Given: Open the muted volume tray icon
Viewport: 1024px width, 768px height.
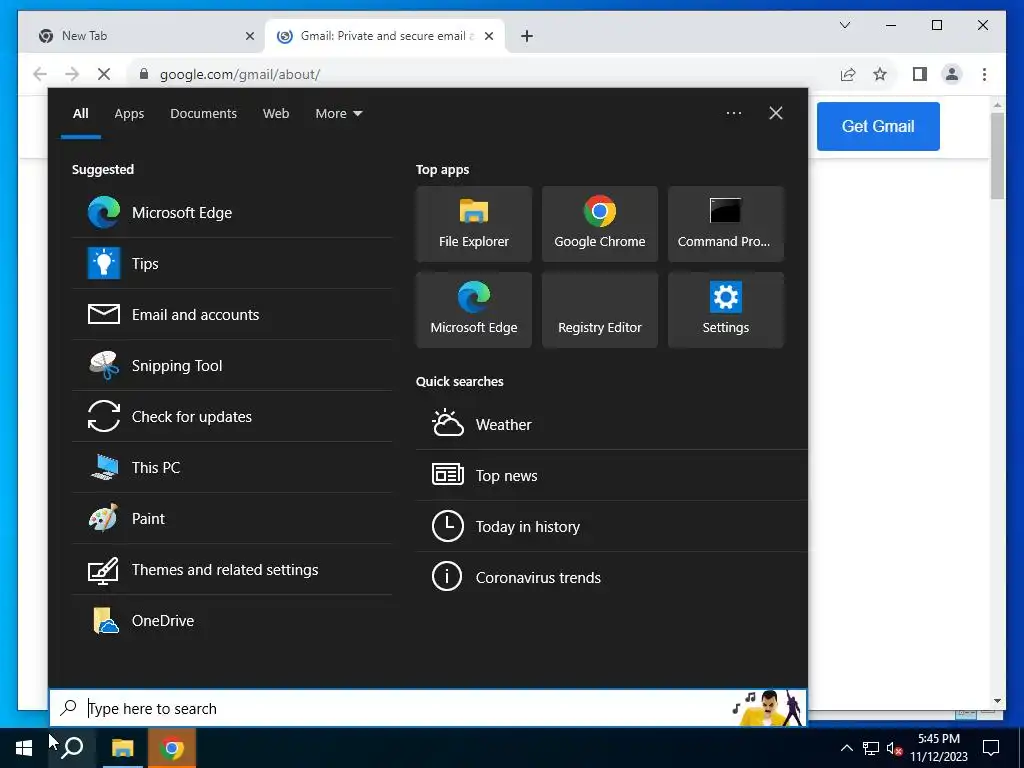Looking at the screenshot, I should [894, 748].
